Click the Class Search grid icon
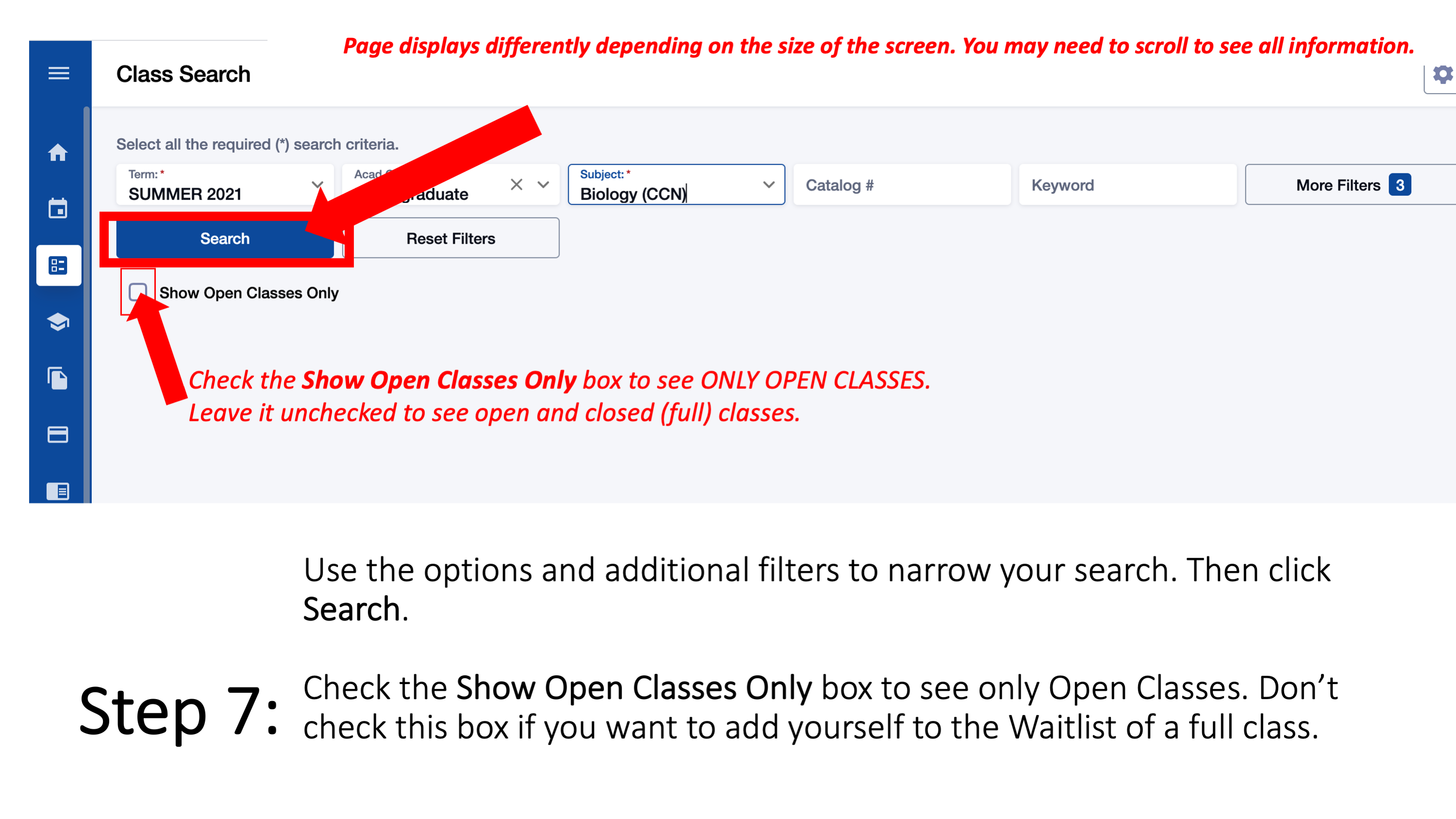This screenshot has width=1456, height=819. (x=57, y=265)
